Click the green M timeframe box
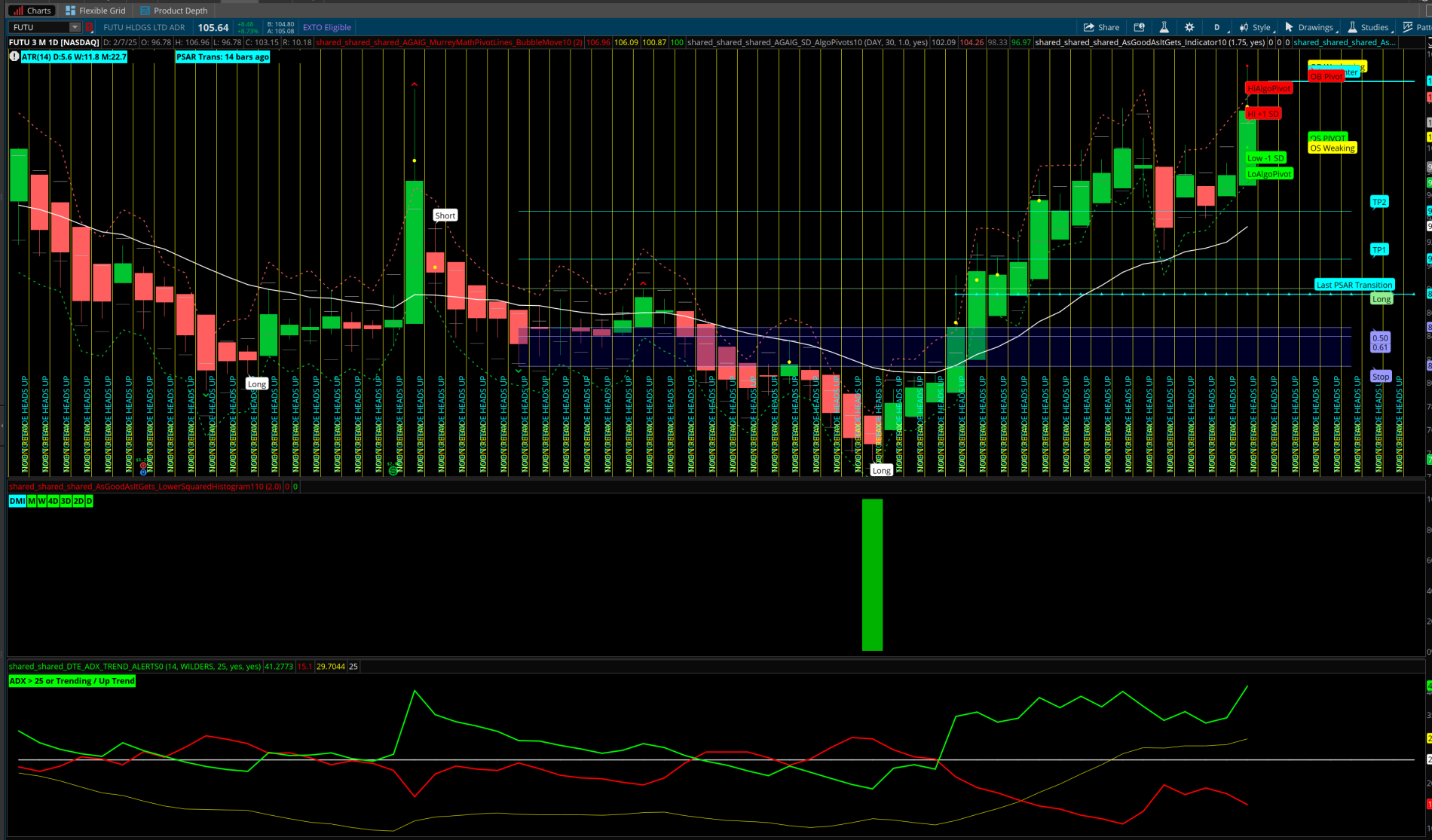Viewport: 1432px width, 840px height. (32, 501)
